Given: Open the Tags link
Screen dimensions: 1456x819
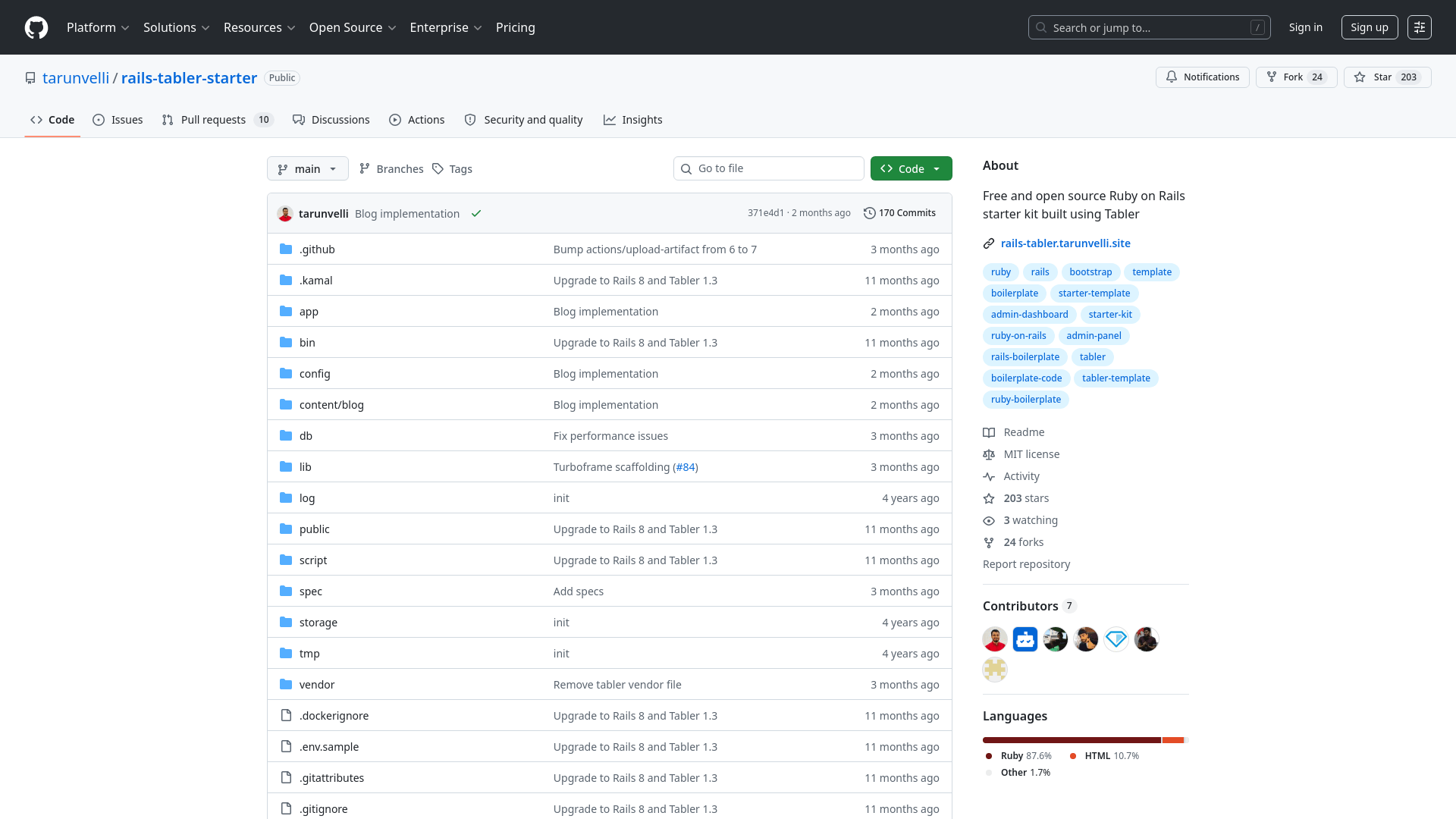Looking at the screenshot, I should 452,168.
